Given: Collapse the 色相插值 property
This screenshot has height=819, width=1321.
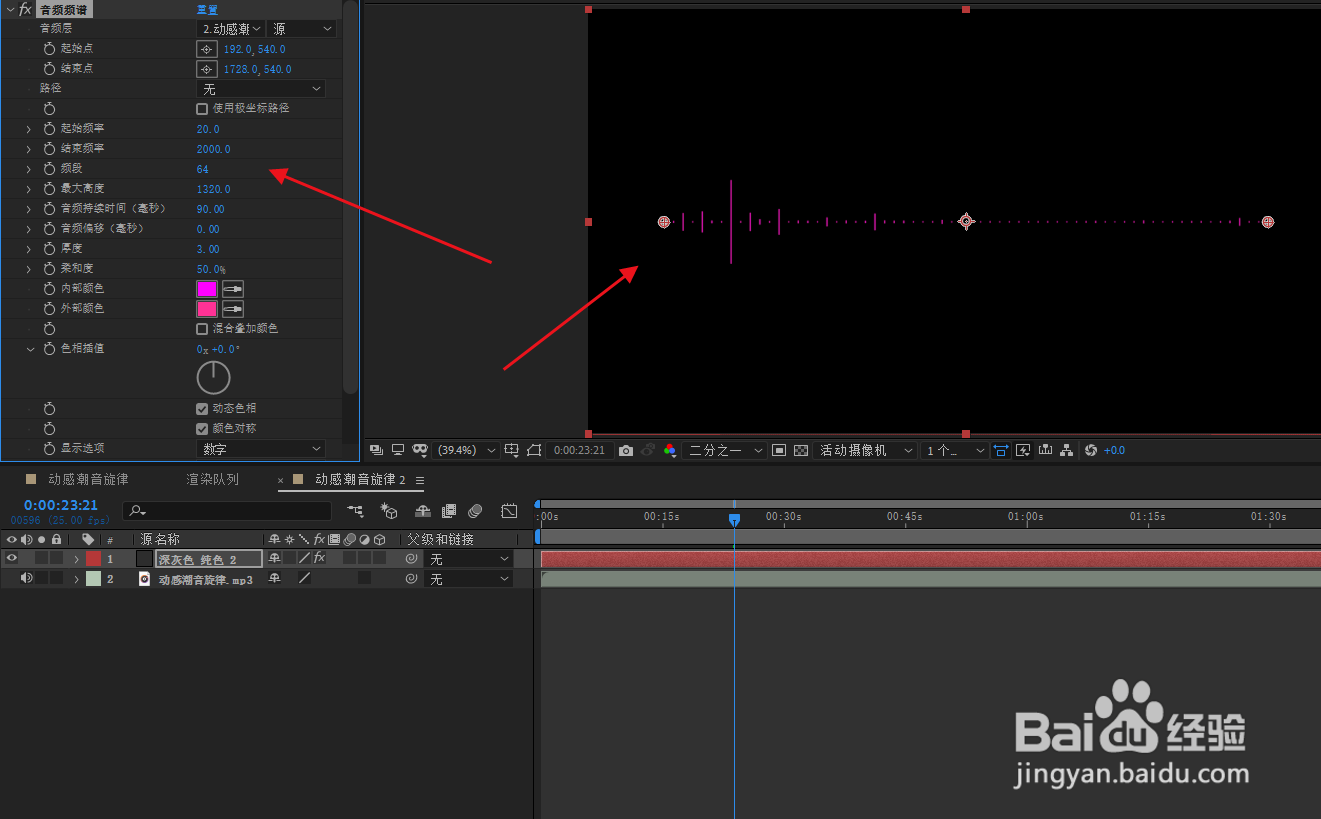Looking at the screenshot, I should [x=29, y=349].
